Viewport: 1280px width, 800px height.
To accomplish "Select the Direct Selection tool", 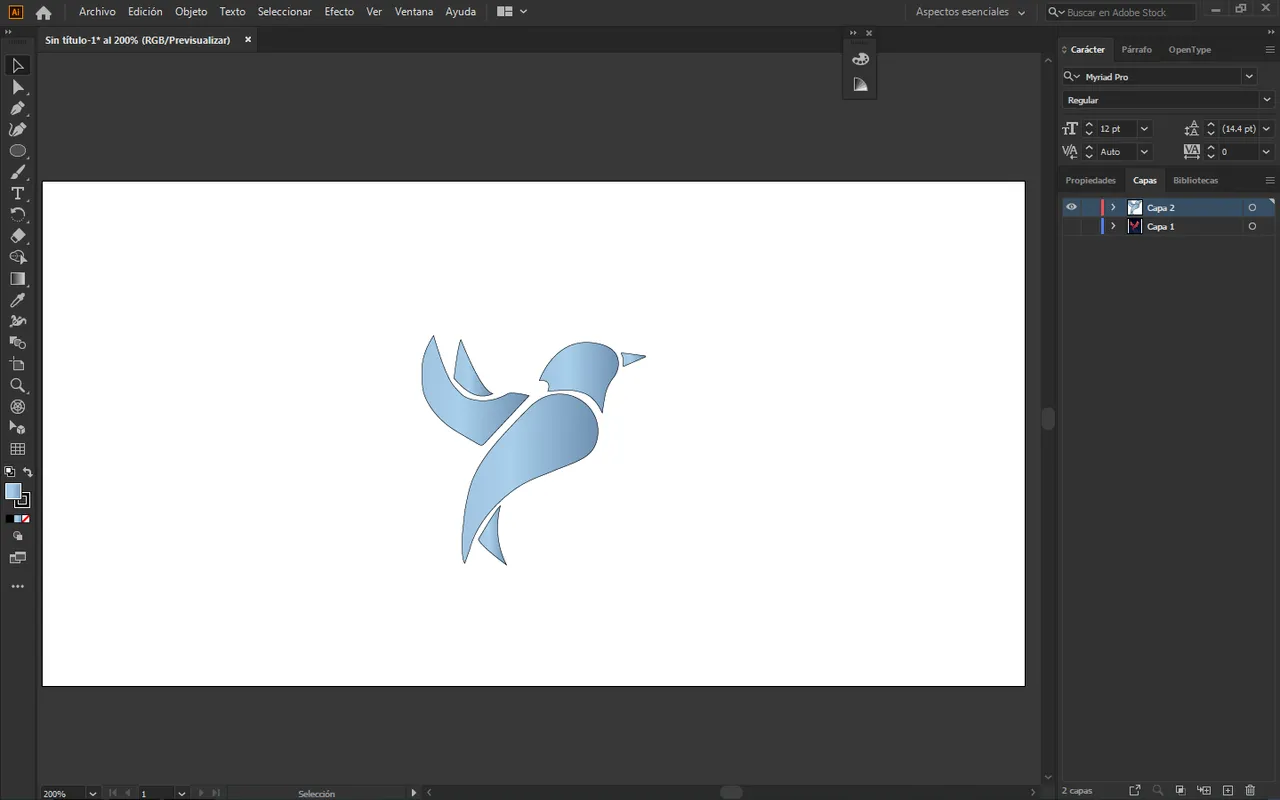I will (18, 88).
